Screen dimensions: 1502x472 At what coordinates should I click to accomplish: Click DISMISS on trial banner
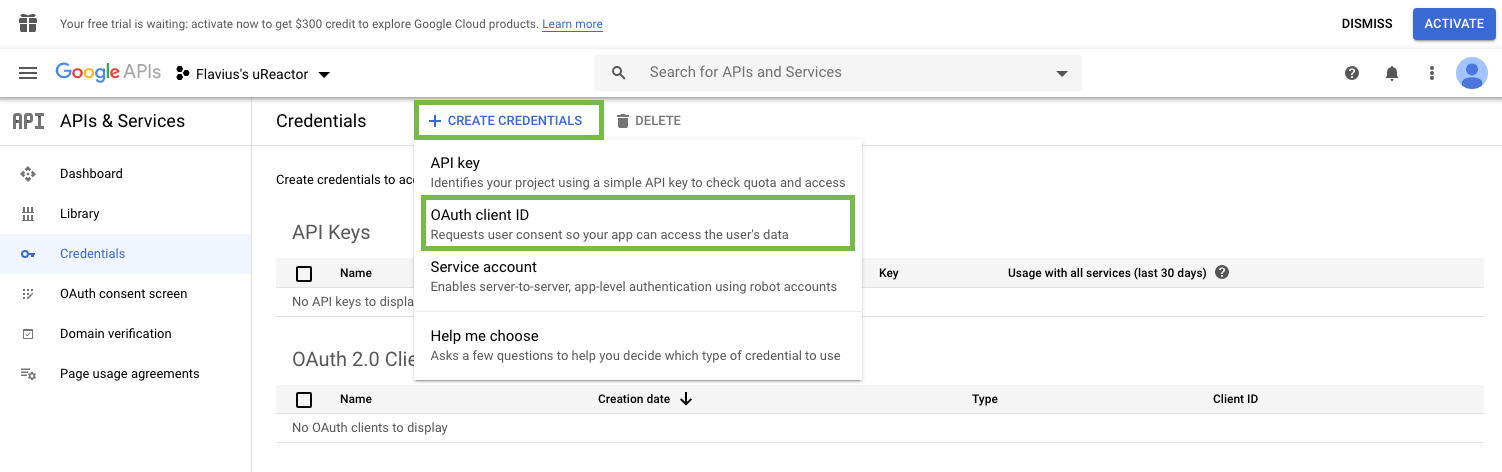click(1366, 24)
